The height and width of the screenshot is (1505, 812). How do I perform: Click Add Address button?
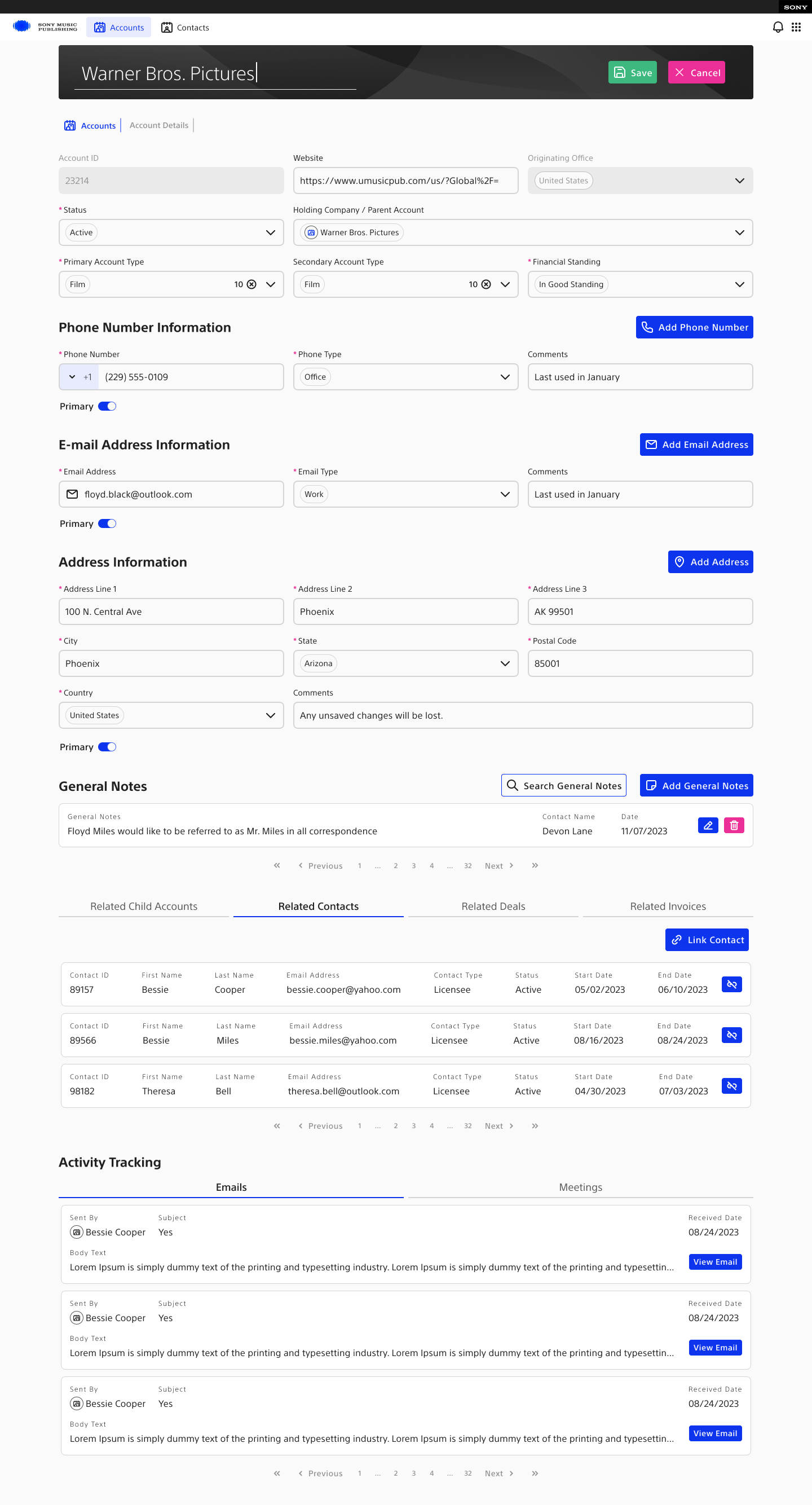click(710, 562)
